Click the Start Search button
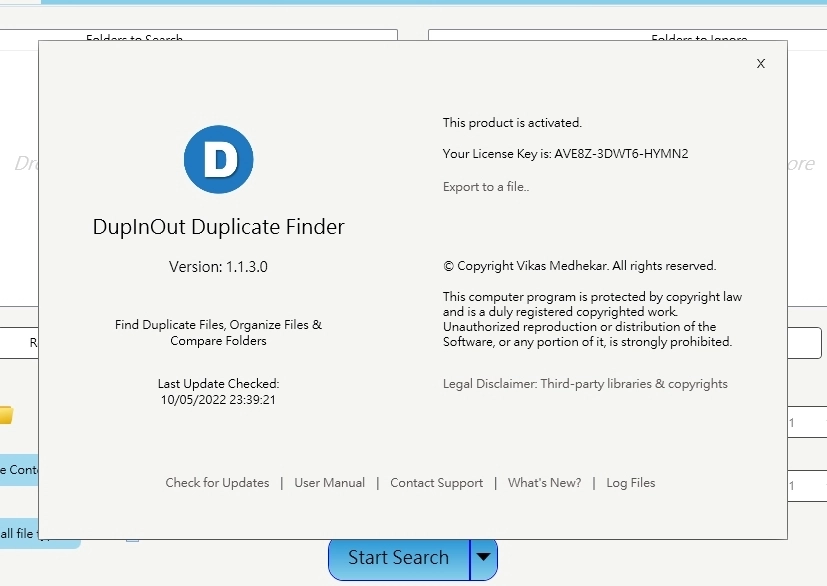827x586 pixels. 399,558
